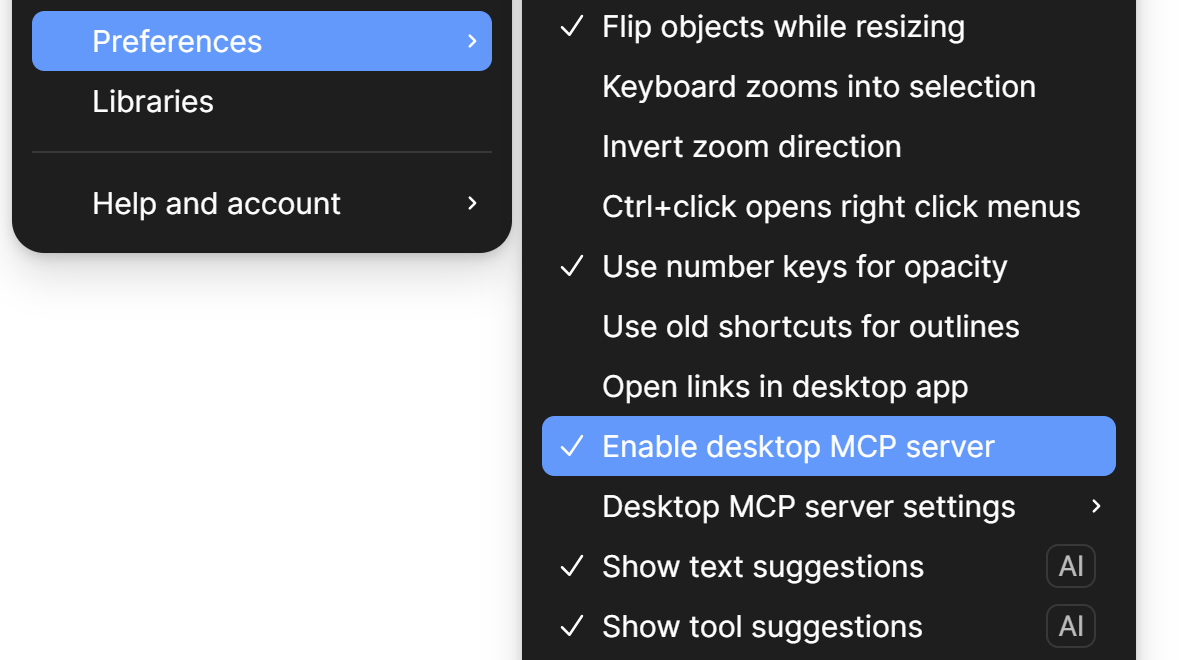The image size is (1194, 660).
Task: Enable Use old shortcuts for outlines
Action: (x=810, y=326)
